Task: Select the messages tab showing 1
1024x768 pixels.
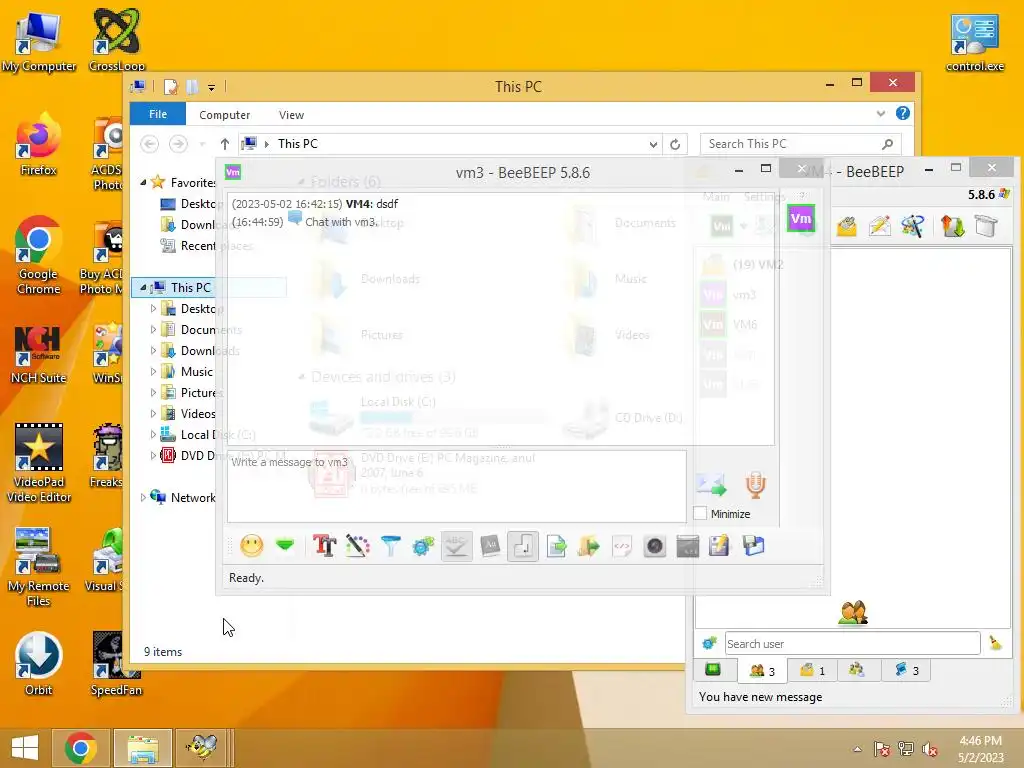Action: point(812,670)
